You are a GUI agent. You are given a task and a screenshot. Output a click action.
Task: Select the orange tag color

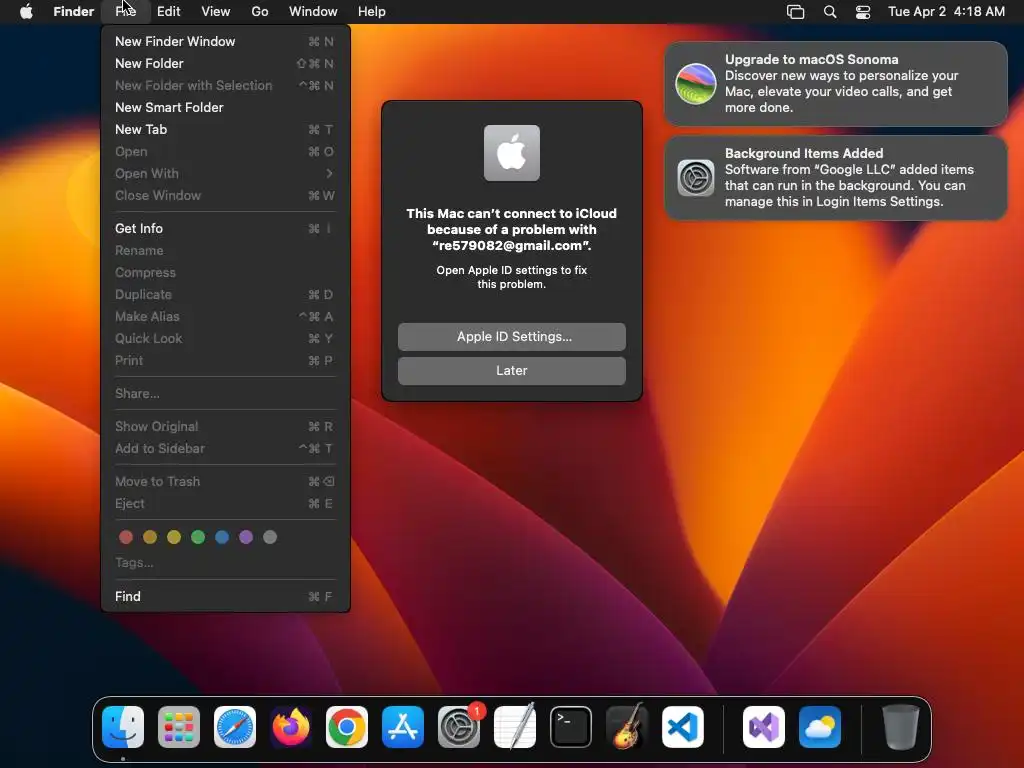point(150,537)
